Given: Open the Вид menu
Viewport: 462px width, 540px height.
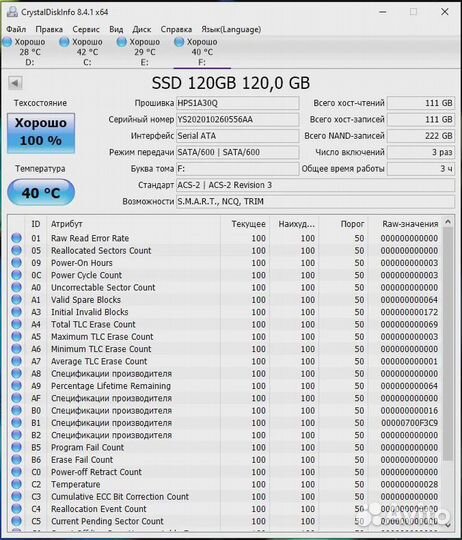Looking at the screenshot, I should pos(116,29).
